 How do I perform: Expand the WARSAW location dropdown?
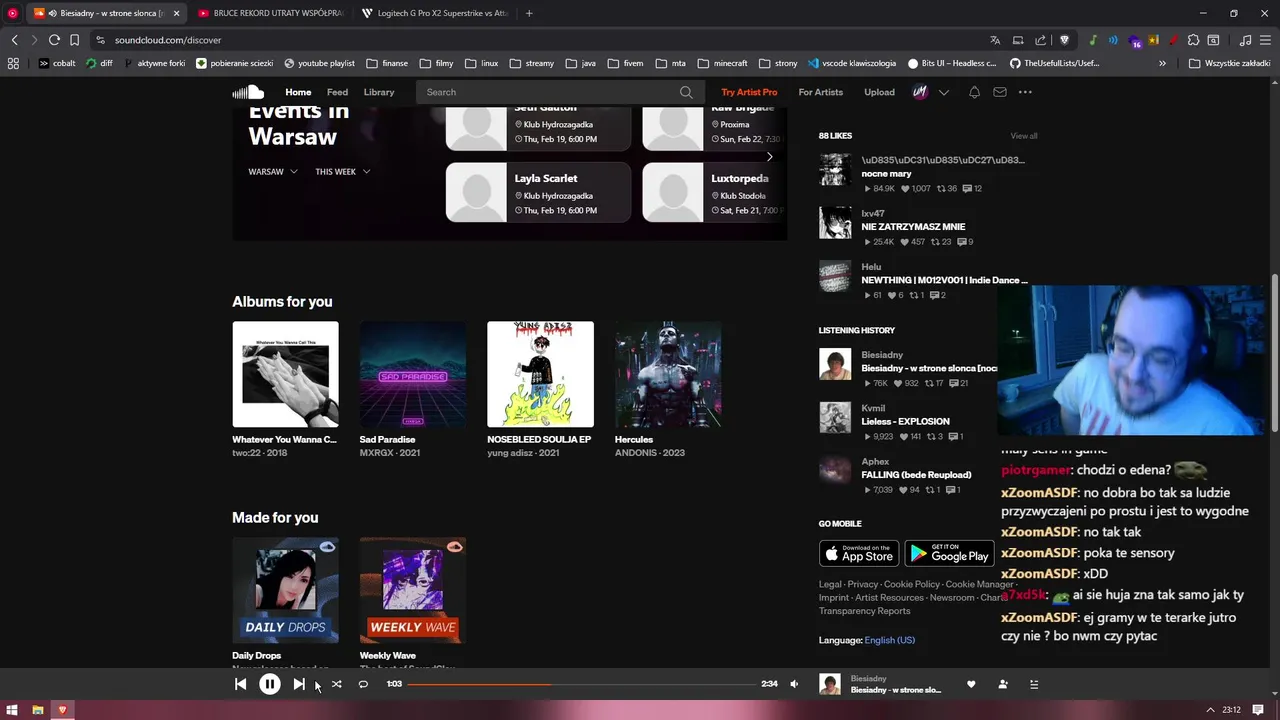coord(273,172)
